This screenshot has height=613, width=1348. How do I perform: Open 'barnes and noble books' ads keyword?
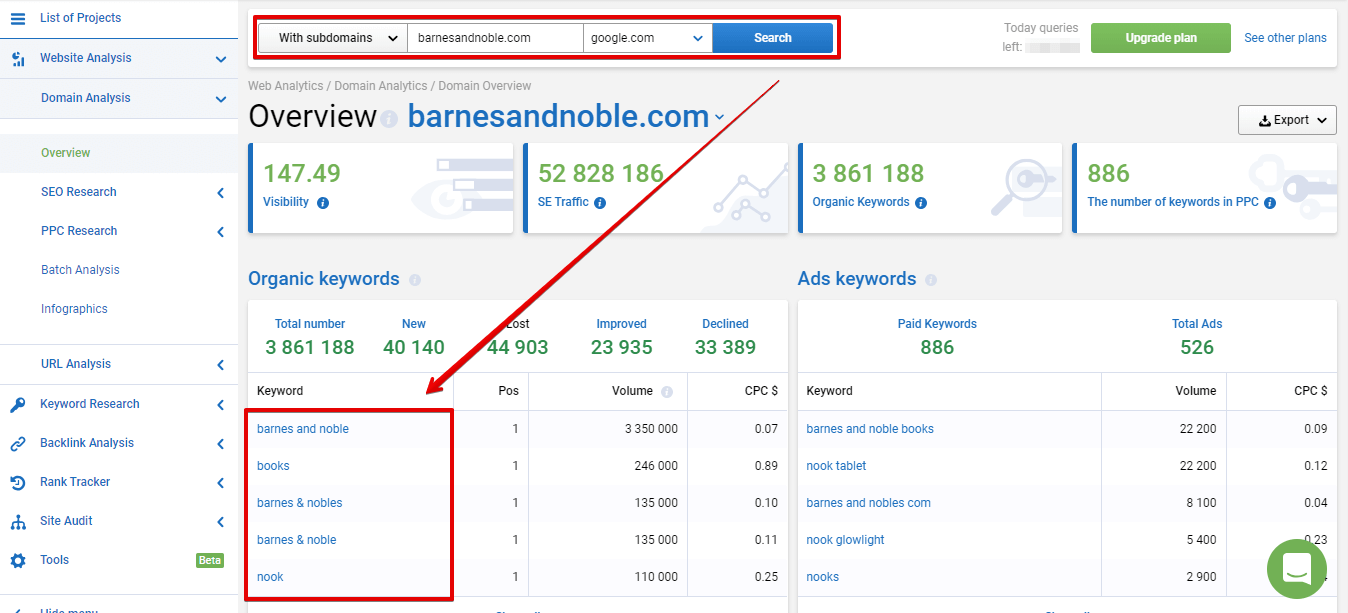click(870, 429)
